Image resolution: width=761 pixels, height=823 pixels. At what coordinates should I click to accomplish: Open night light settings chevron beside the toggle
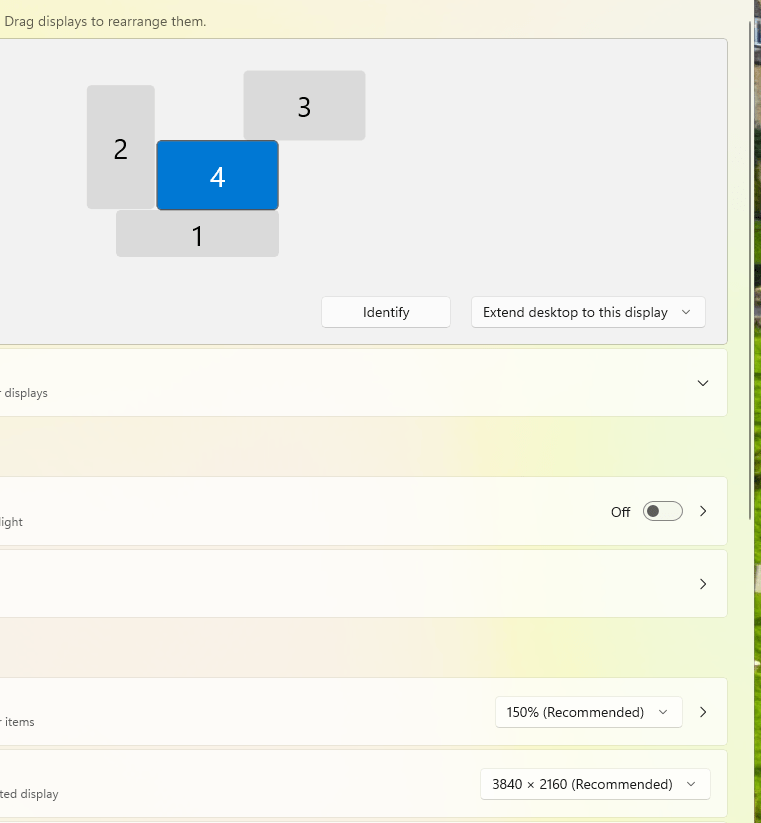(703, 511)
